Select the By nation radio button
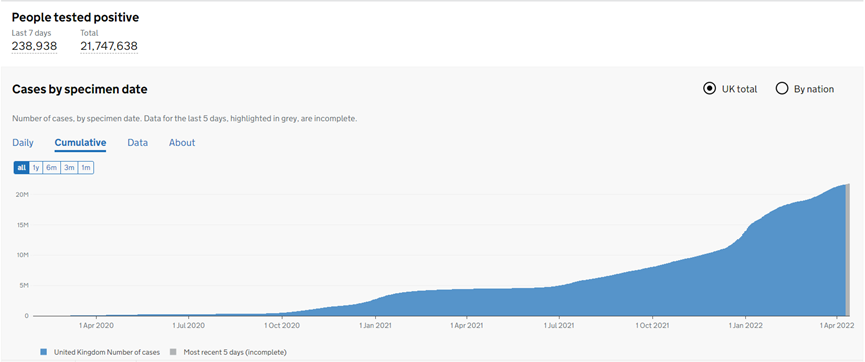865x362 pixels. (782, 89)
